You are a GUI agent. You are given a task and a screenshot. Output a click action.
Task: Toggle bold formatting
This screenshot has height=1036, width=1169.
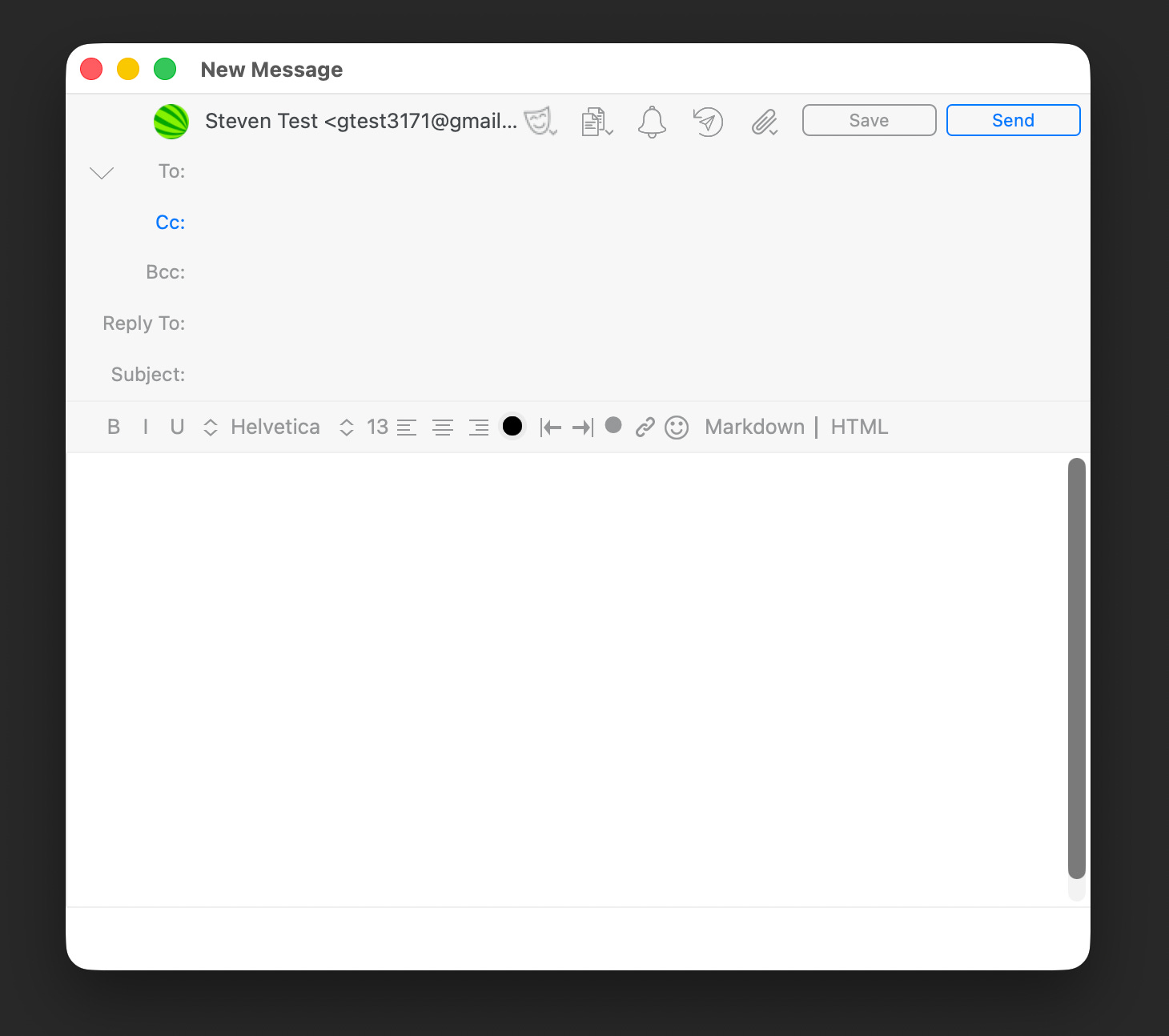[114, 428]
